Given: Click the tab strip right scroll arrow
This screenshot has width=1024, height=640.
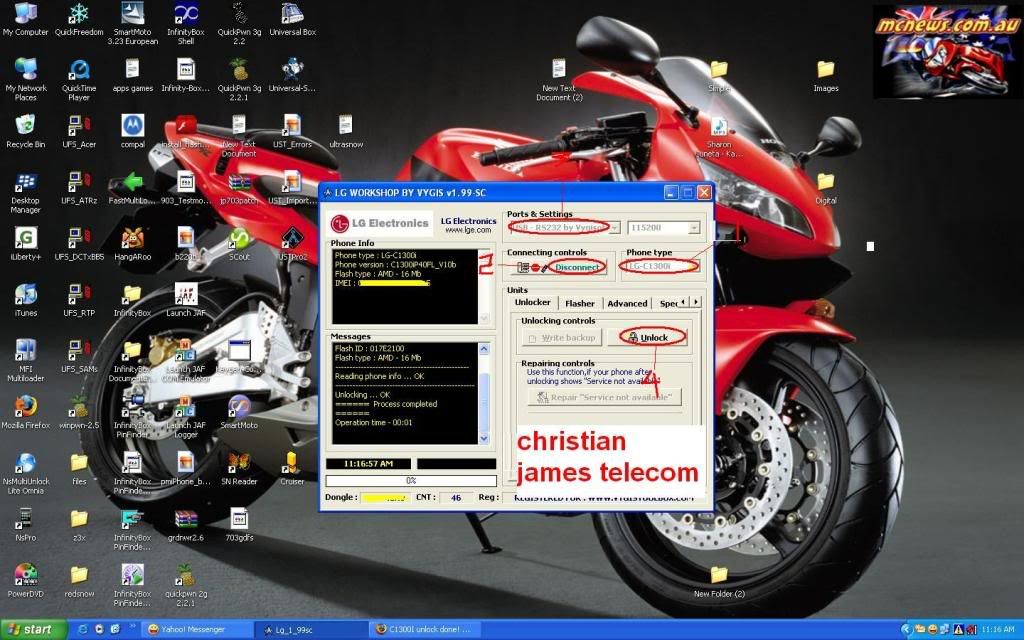Looking at the screenshot, I should click(x=696, y=302).
